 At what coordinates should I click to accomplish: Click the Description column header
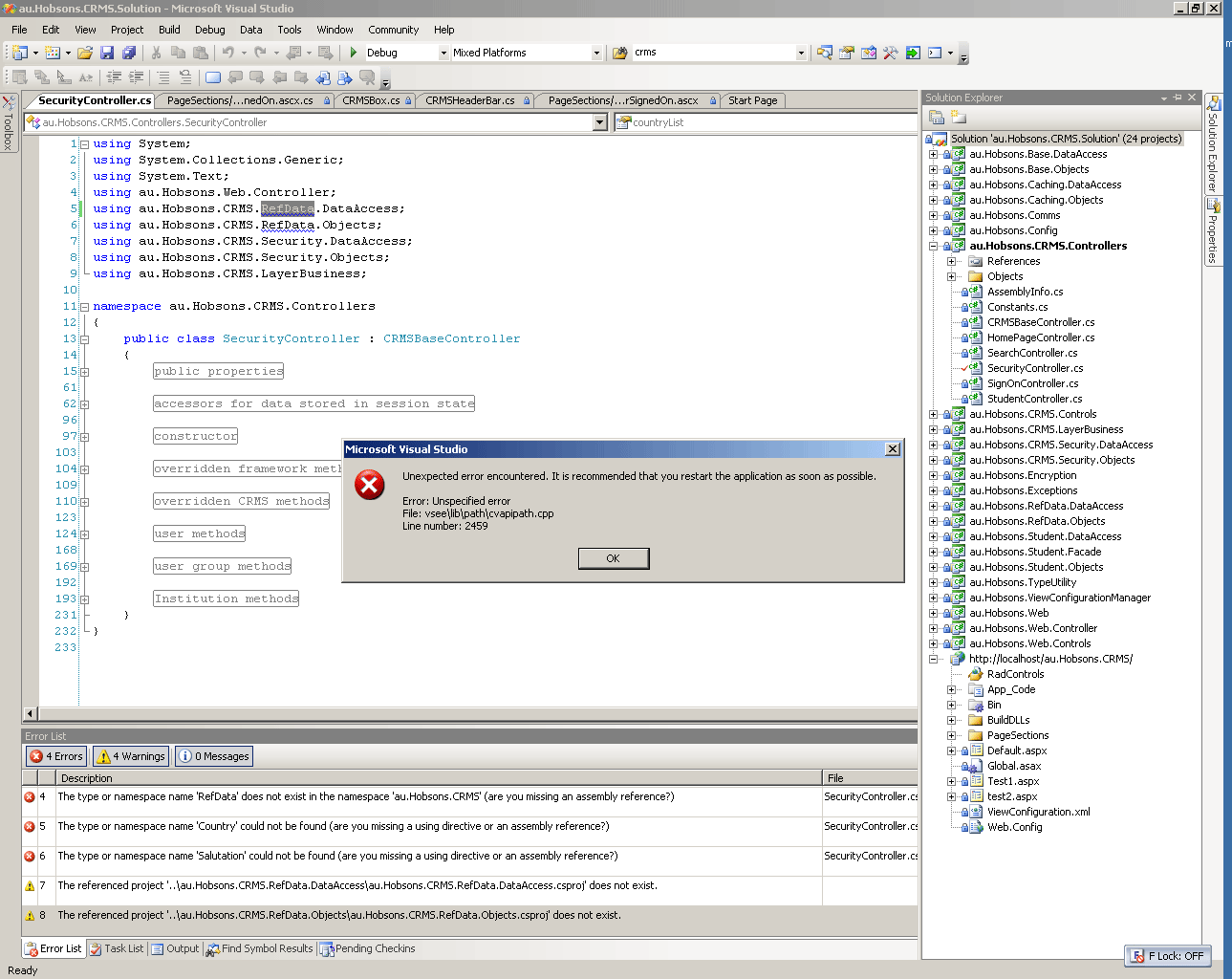coord(439,778)
